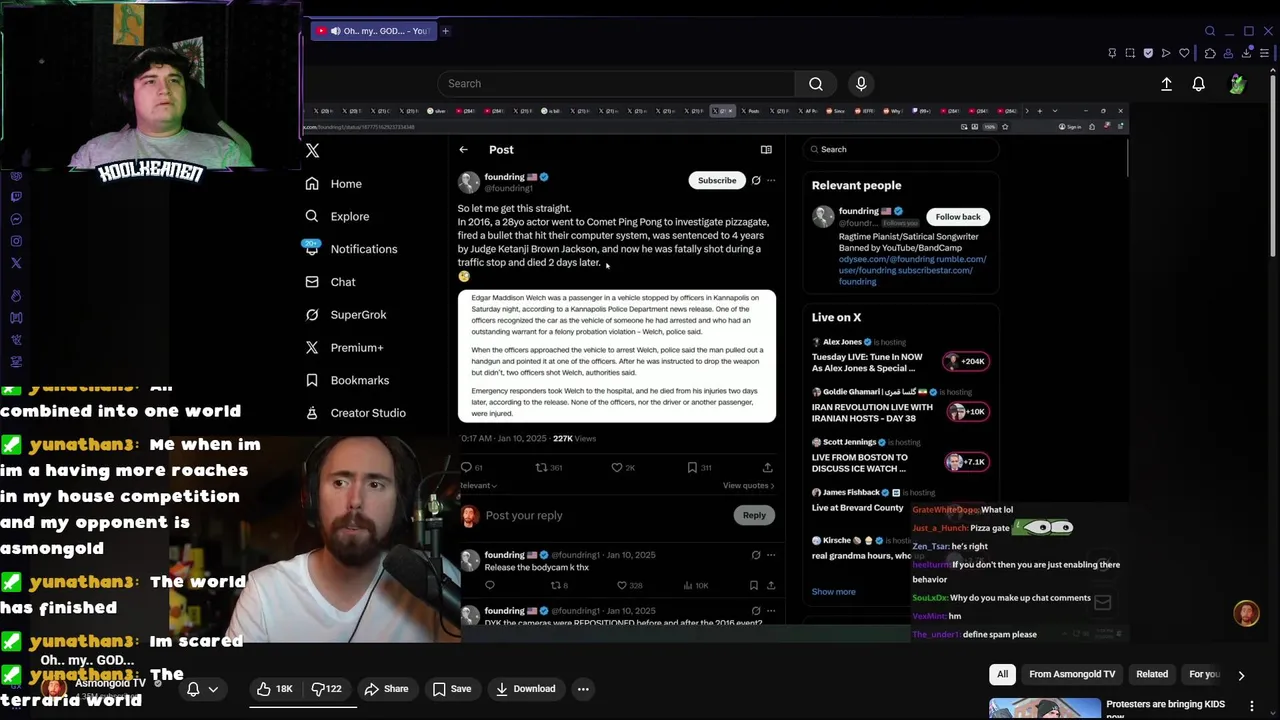Viewport: 1280px width, 720px height.
Task: Open SuperGrok in X sidebar
Action: [346, 315]
